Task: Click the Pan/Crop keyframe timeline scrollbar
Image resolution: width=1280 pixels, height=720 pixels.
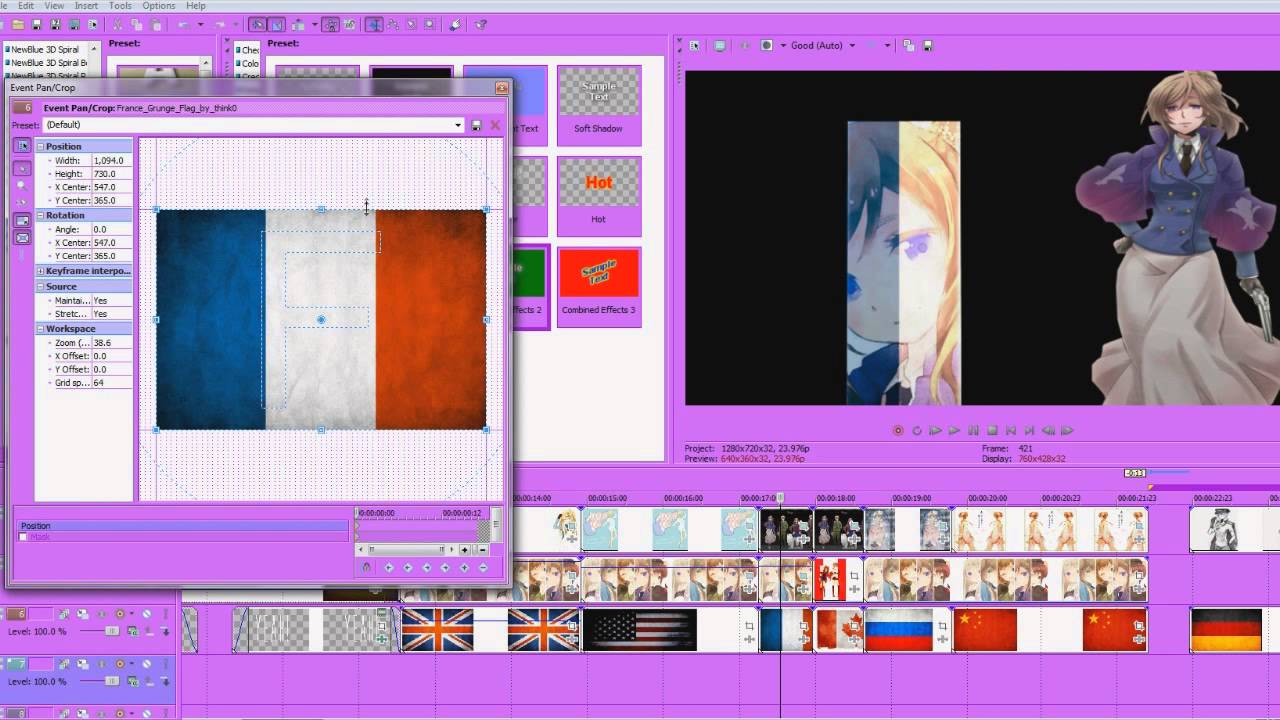Action: click(406, 549)
